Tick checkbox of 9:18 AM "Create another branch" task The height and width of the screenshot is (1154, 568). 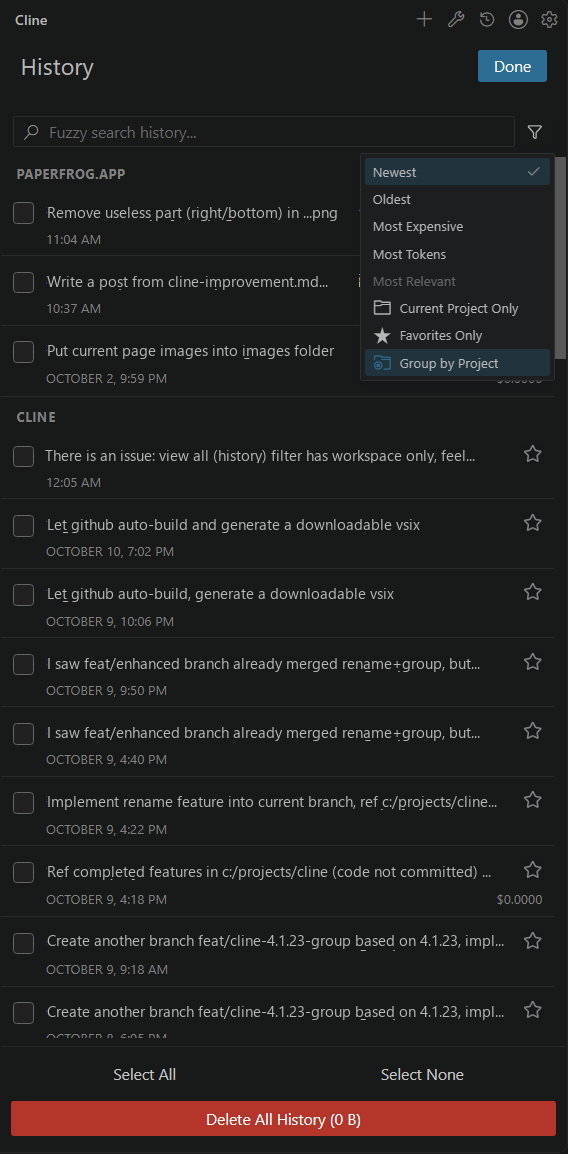coord(24,943)
